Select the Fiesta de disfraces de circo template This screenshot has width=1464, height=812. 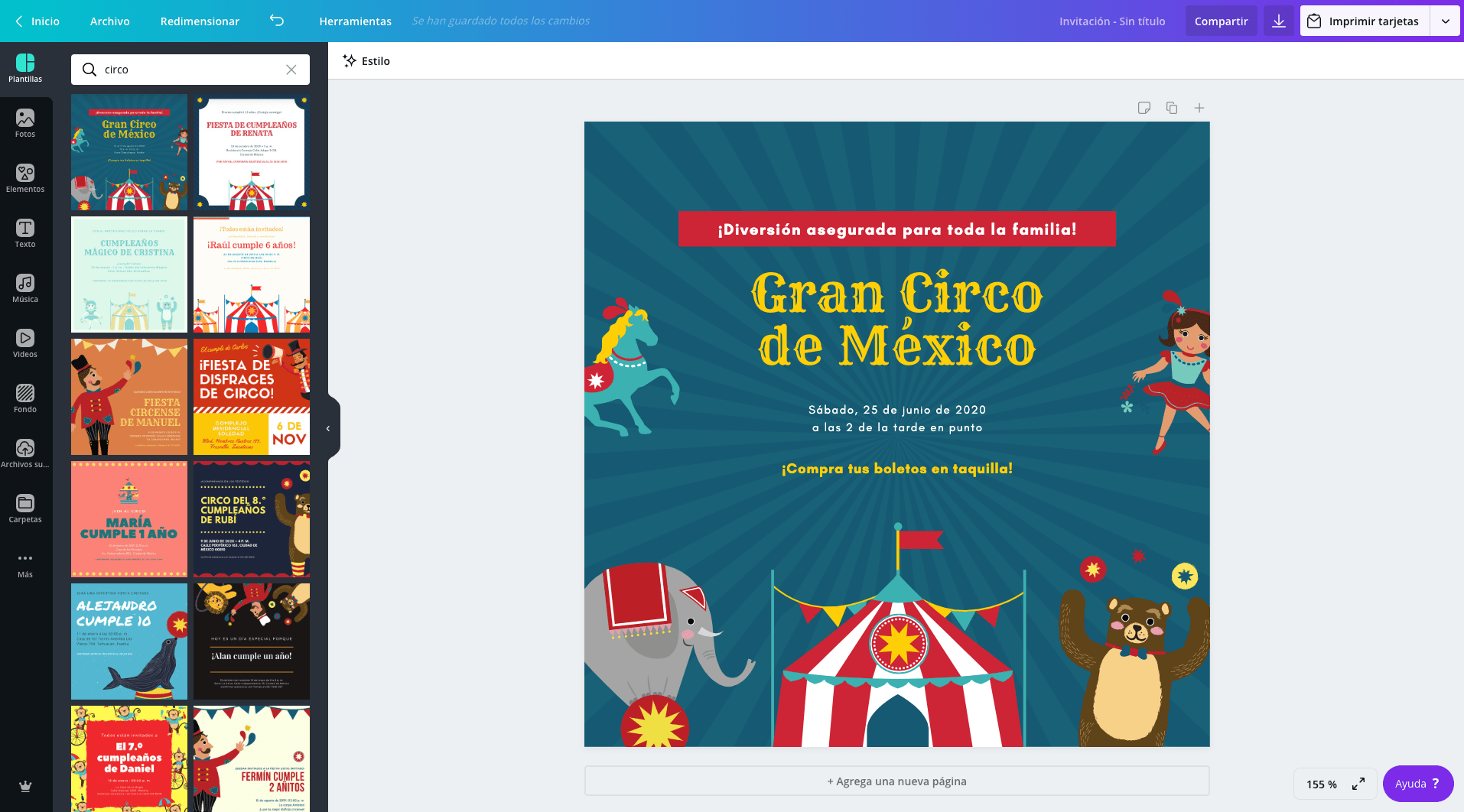[252, 397]
